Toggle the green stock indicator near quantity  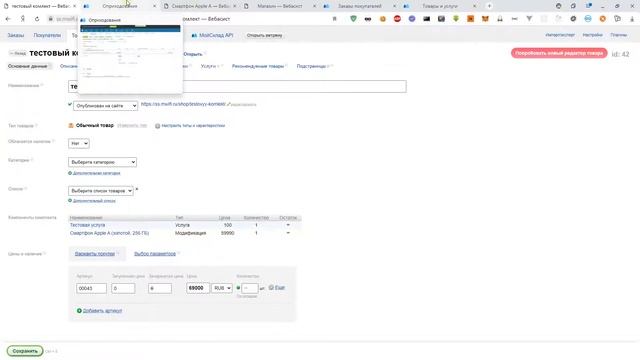238,288
